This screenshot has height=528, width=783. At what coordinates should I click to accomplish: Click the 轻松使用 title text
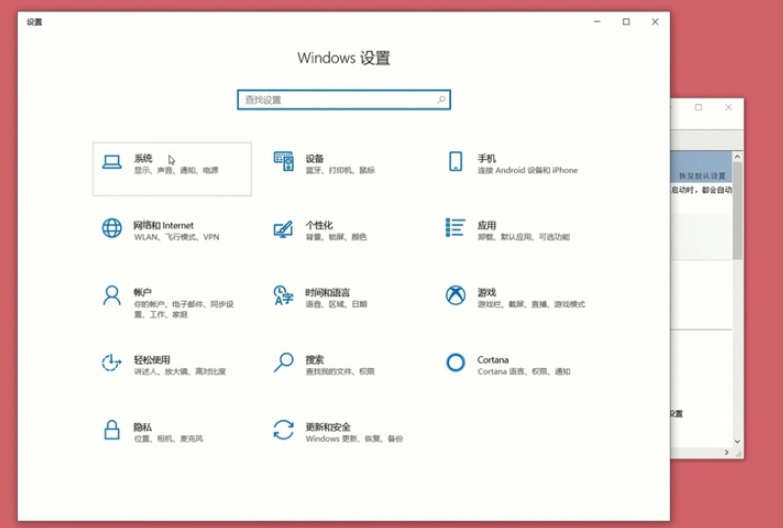click(152, 360)
